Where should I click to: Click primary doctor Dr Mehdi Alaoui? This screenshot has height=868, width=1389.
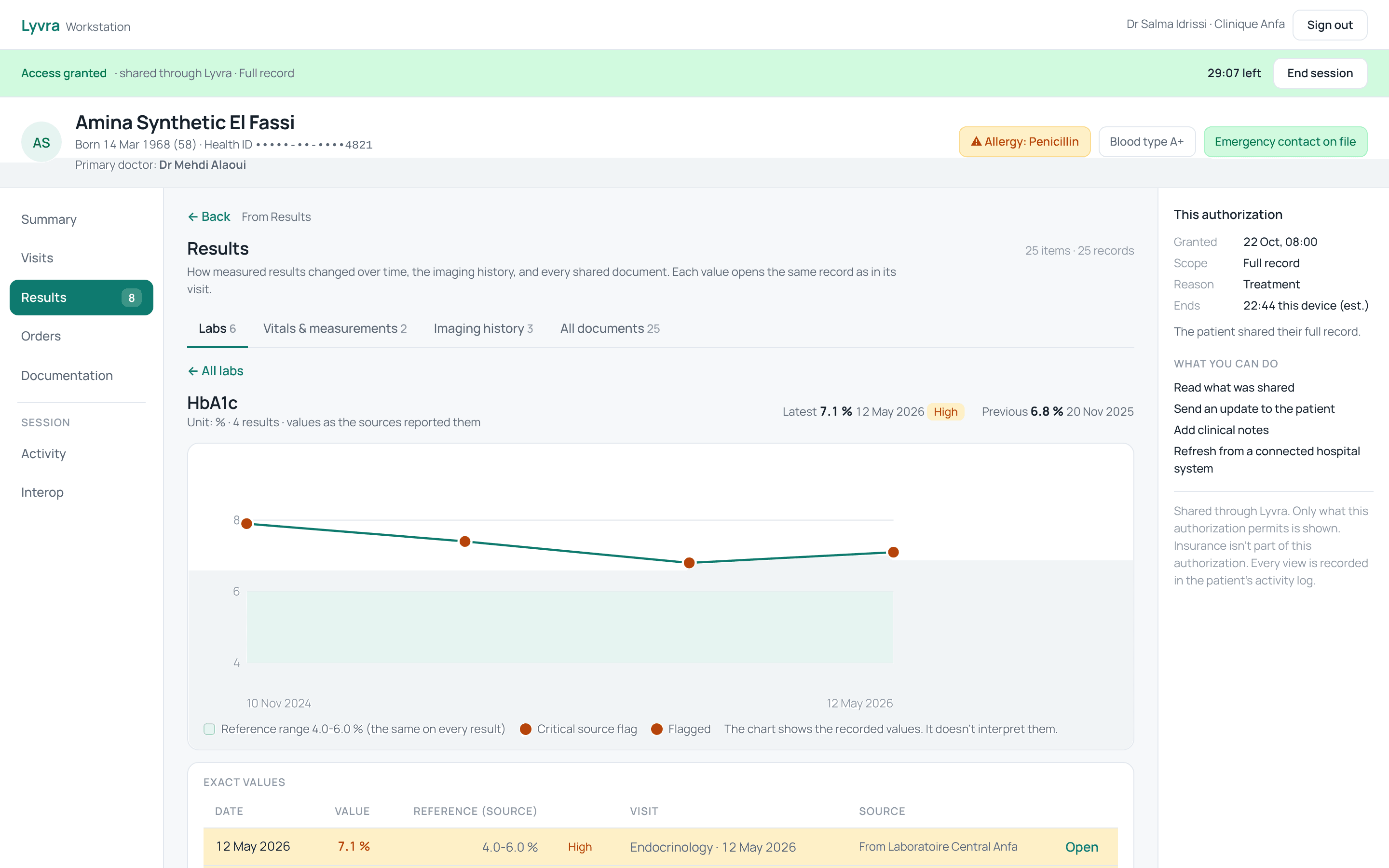(x=202, y=165)
